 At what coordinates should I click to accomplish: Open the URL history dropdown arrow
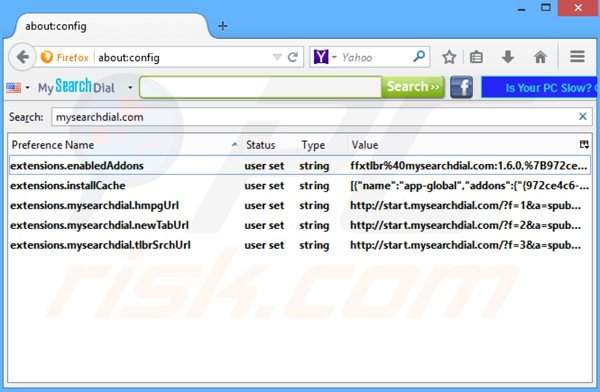277,57
